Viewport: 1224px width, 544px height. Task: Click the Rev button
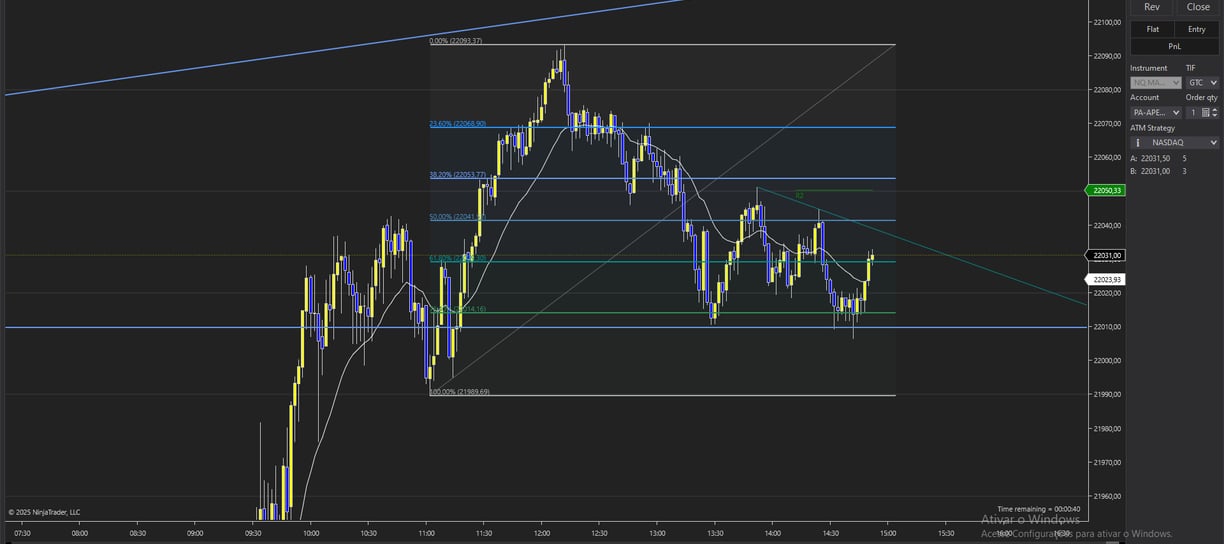coord(1152,7)
